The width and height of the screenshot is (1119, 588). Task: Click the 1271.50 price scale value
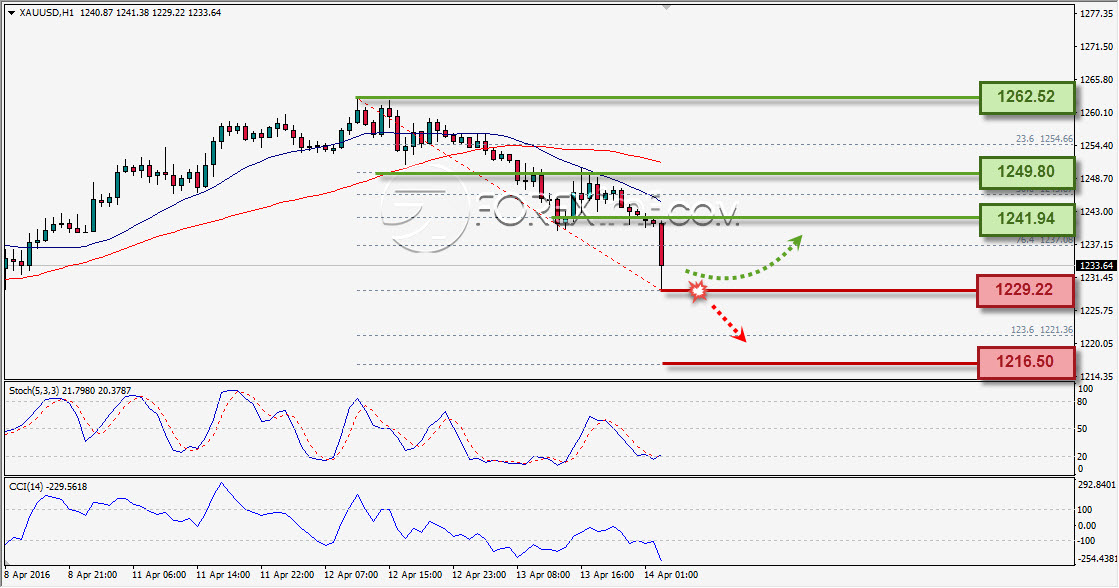pos(1097,46)
